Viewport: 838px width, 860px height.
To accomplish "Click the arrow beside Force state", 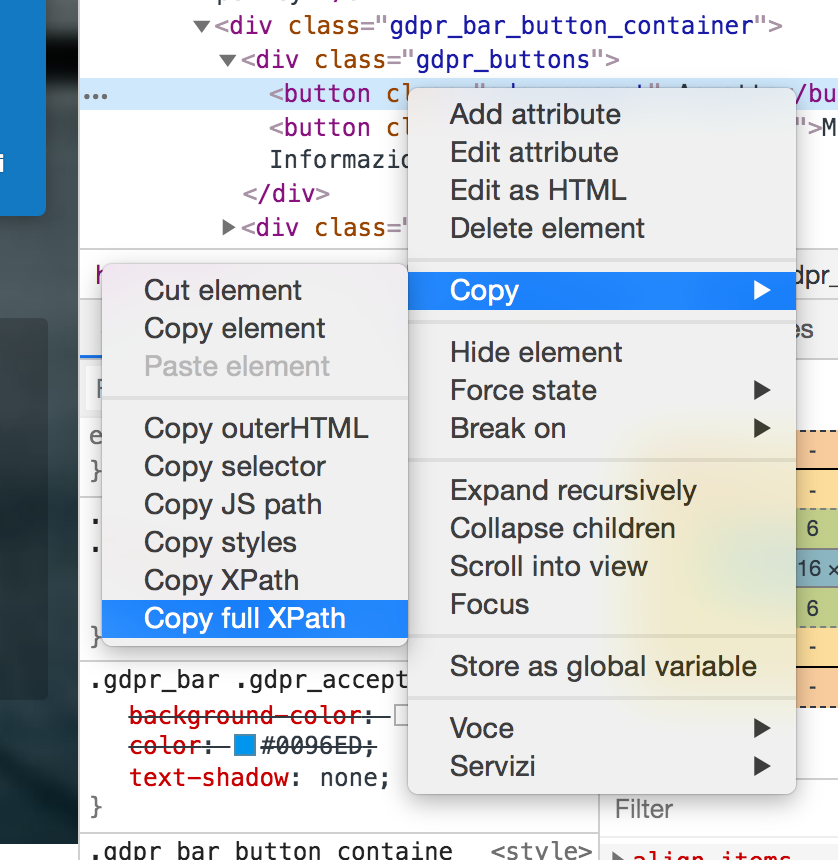I will 762,391.
